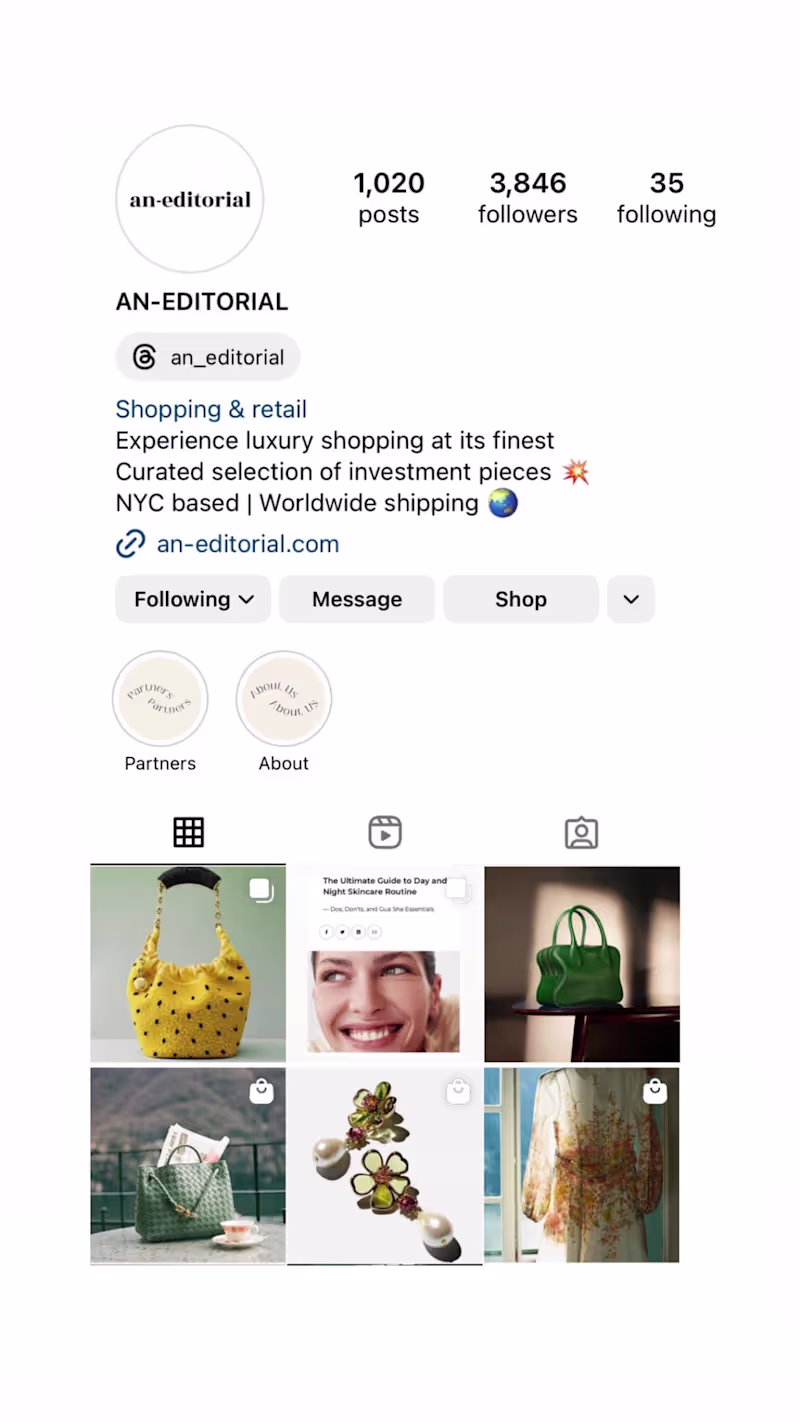Viewport: 800px width, 1422px height.
Task: Open the green handbag on table post
Action: click(582, 964)
